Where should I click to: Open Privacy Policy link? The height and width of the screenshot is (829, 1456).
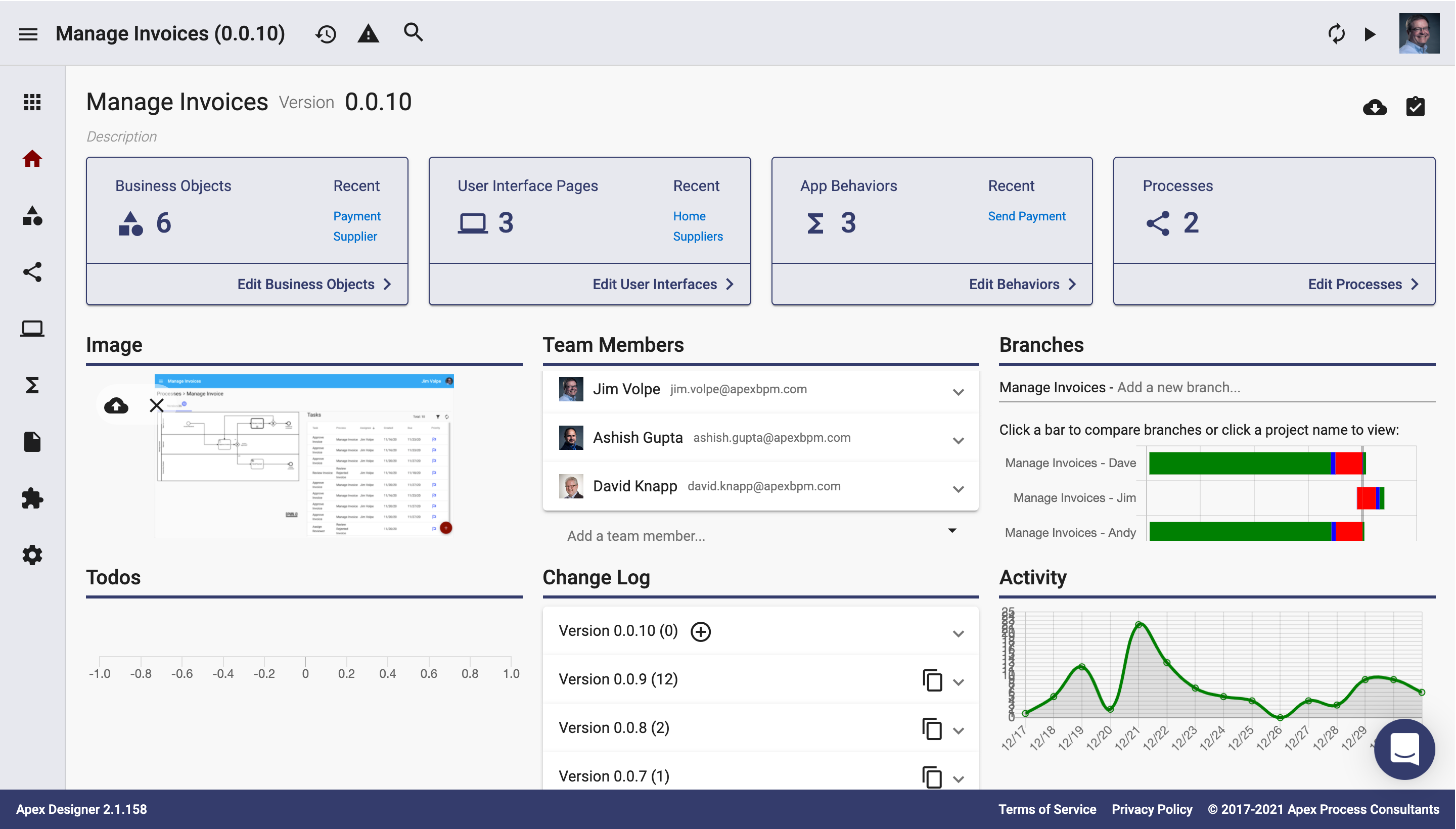(x=1151, y=810)
